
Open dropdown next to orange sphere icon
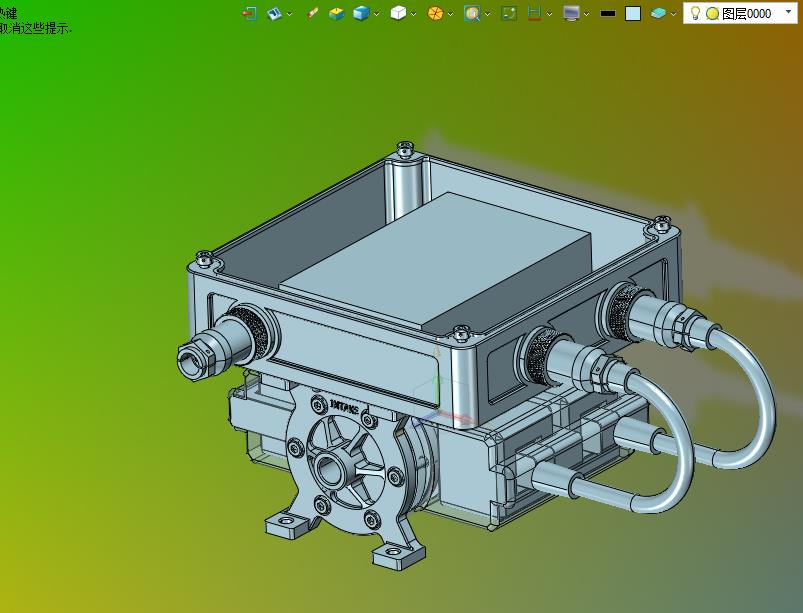450,14
